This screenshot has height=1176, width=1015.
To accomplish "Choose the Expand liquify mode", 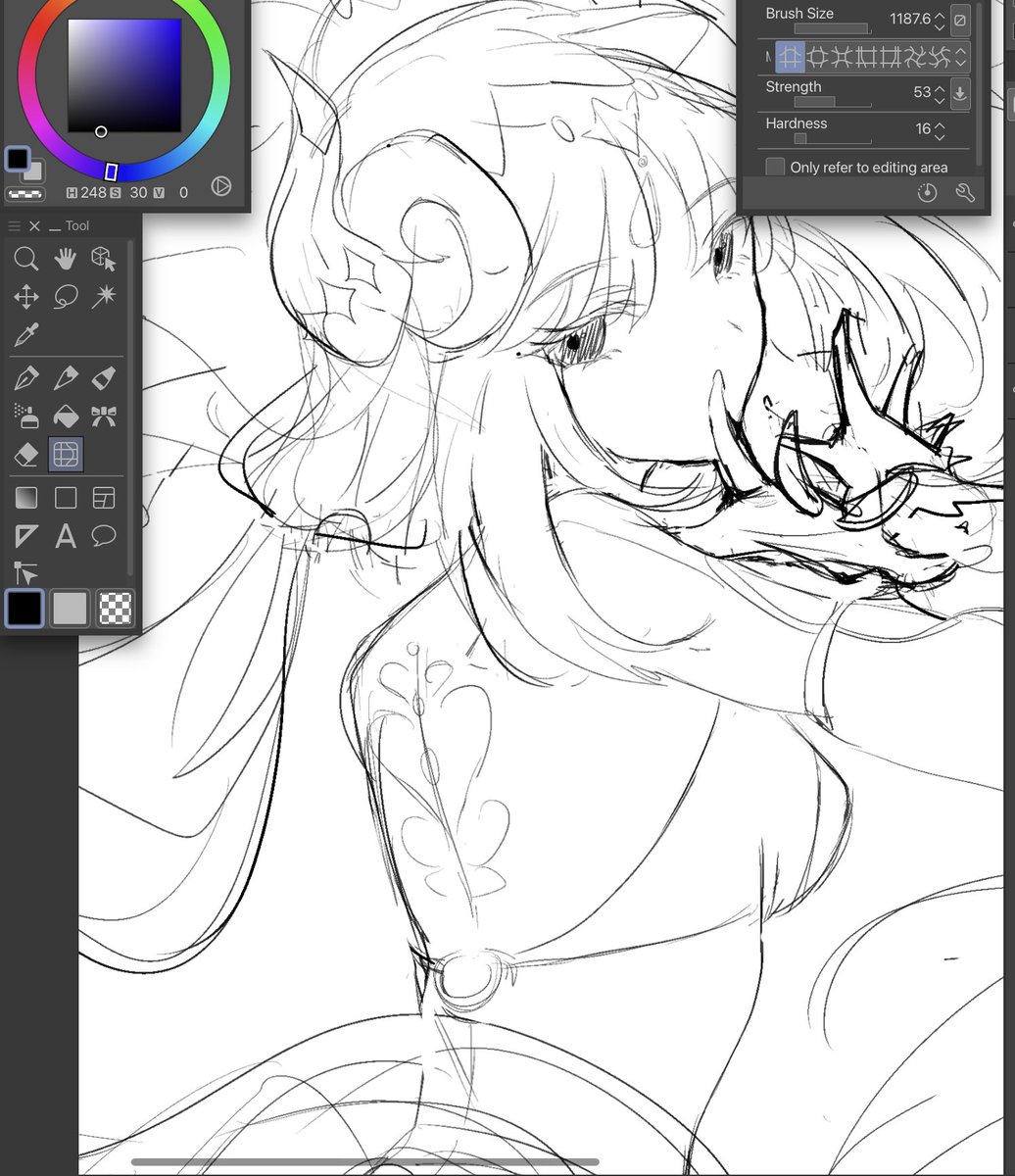I will (x=816, y=57).
